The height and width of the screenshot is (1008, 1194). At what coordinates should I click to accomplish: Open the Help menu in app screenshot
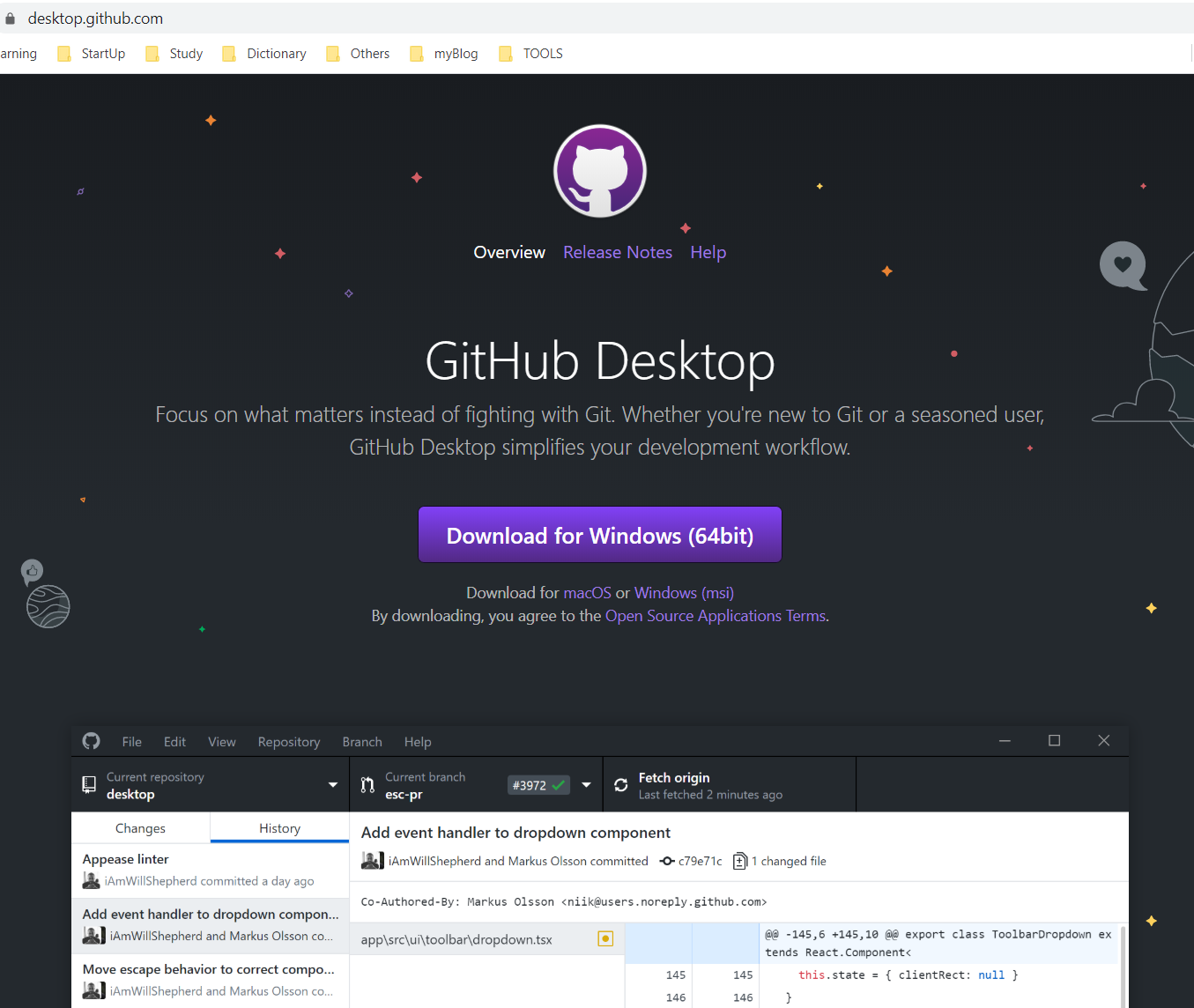[x=418, y=742]
